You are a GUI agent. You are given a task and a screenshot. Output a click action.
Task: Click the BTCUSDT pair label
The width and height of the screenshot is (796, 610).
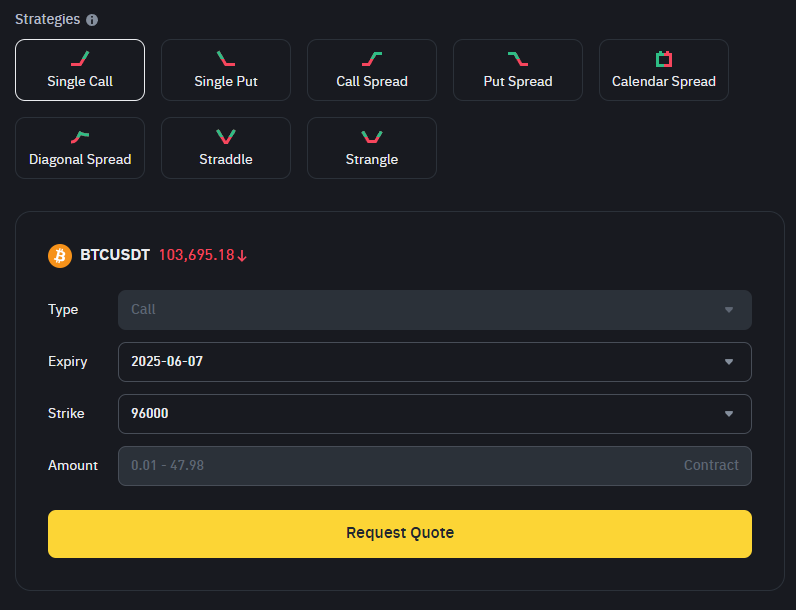pyautogui.click(x=115, y=255)
